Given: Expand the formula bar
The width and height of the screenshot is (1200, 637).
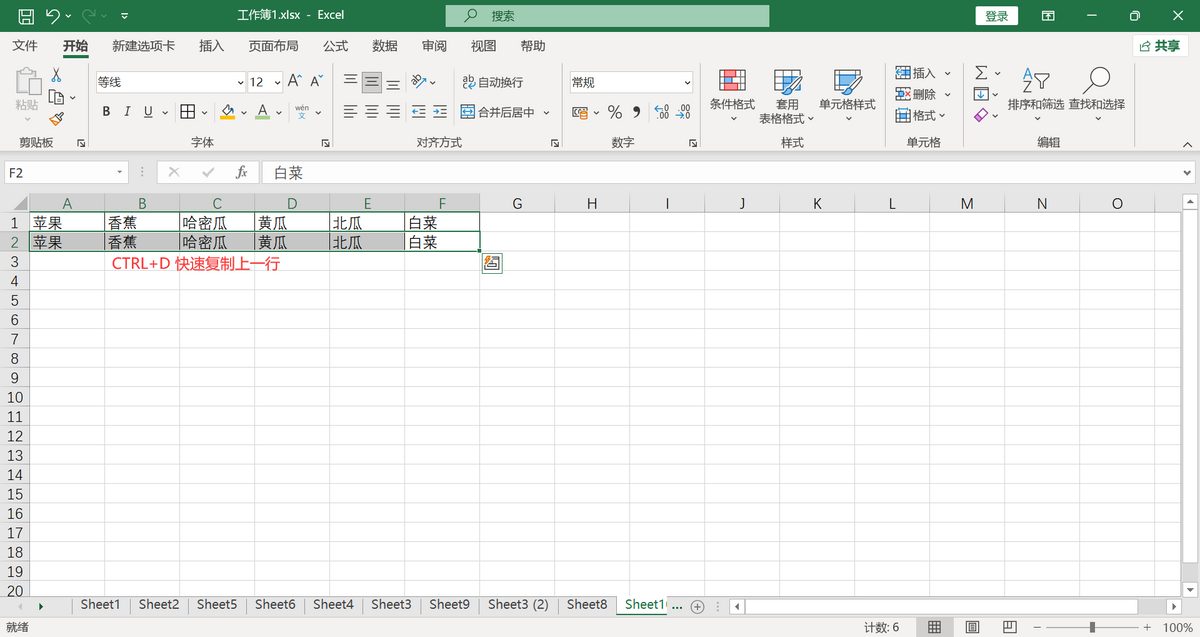Looking at the screenshot, I should (1186, 173).
